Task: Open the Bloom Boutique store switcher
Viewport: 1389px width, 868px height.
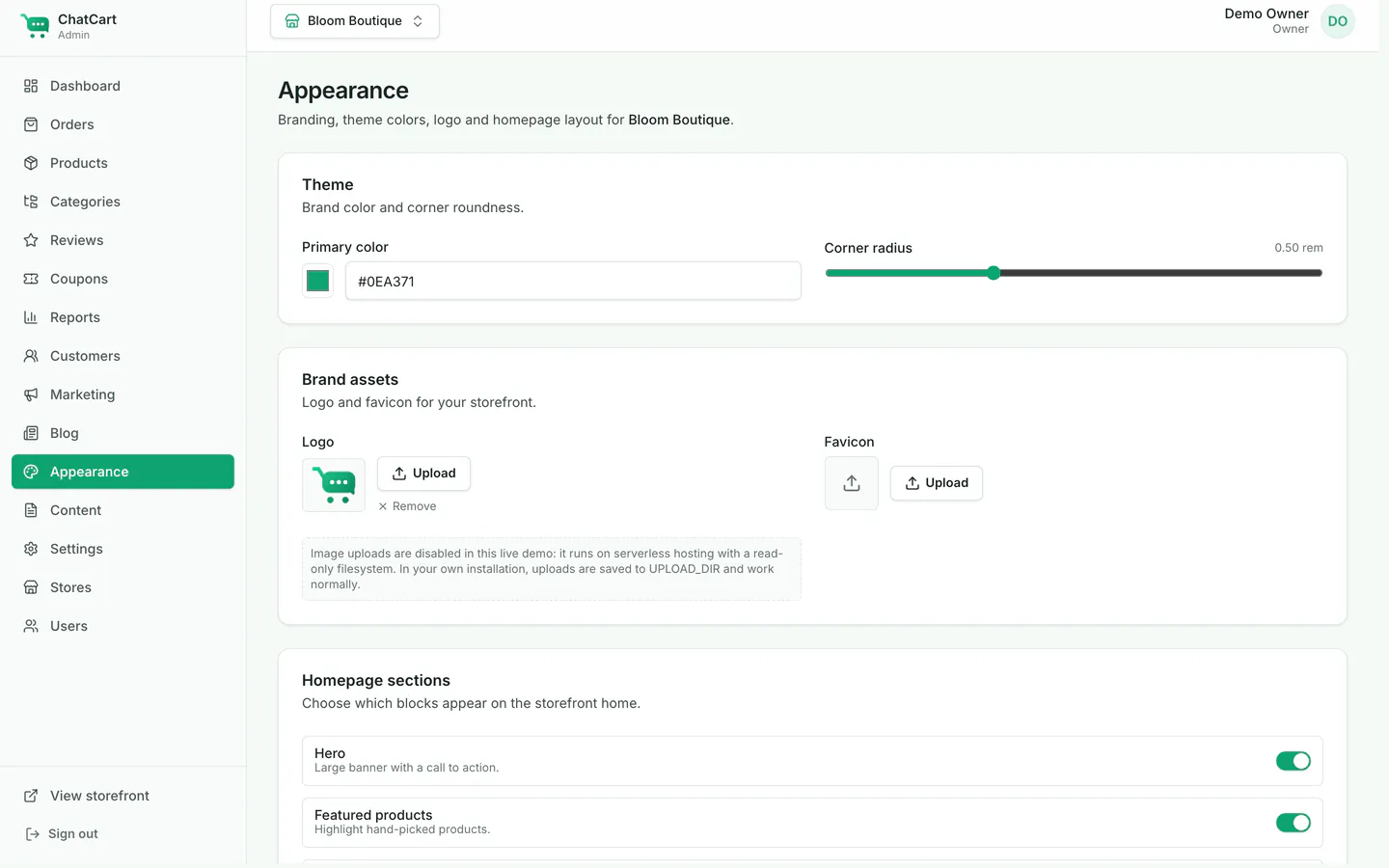Action: (x=355, y=21)
